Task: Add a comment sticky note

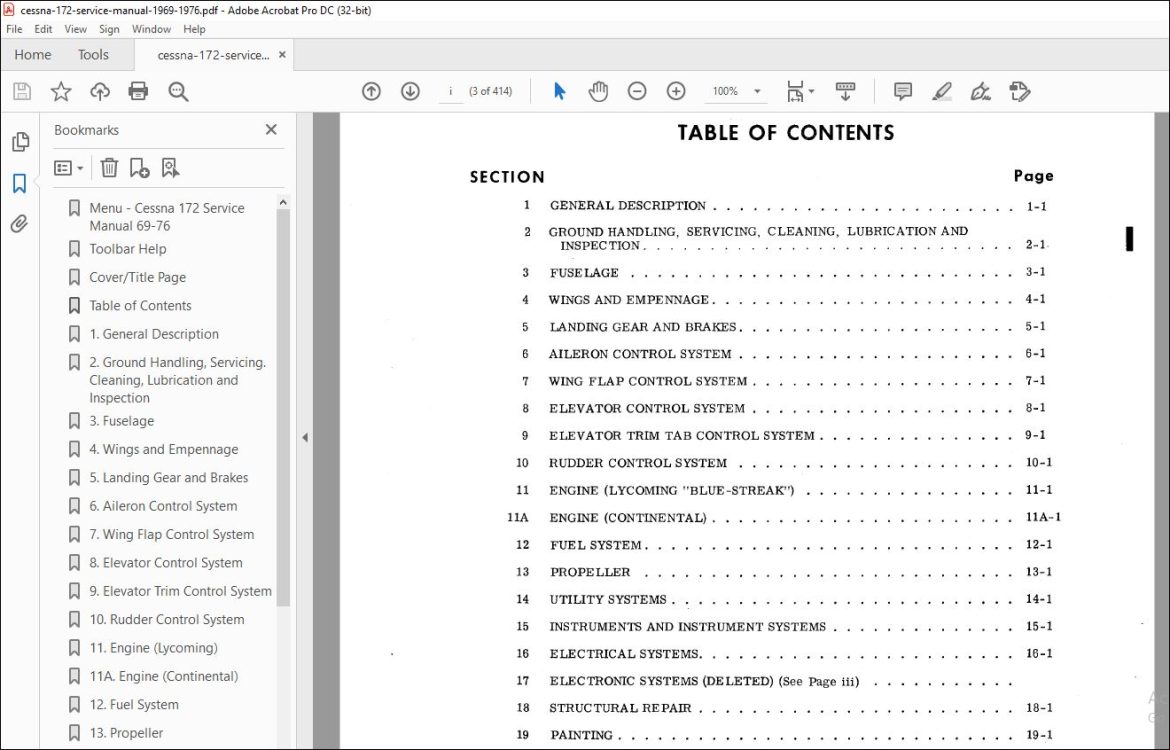Action: tap(903, 91)
